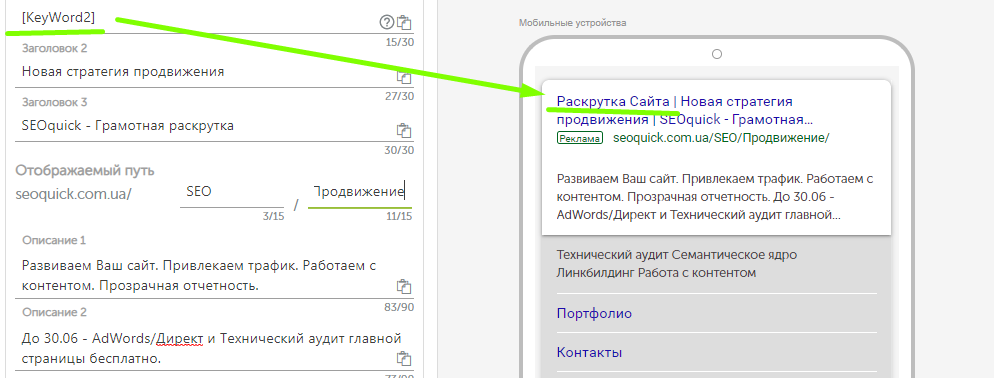Click the 'Заголовок 2' field label
This screenshot has height=378, width=994.
pyautogui.click(x=55, y=48)
